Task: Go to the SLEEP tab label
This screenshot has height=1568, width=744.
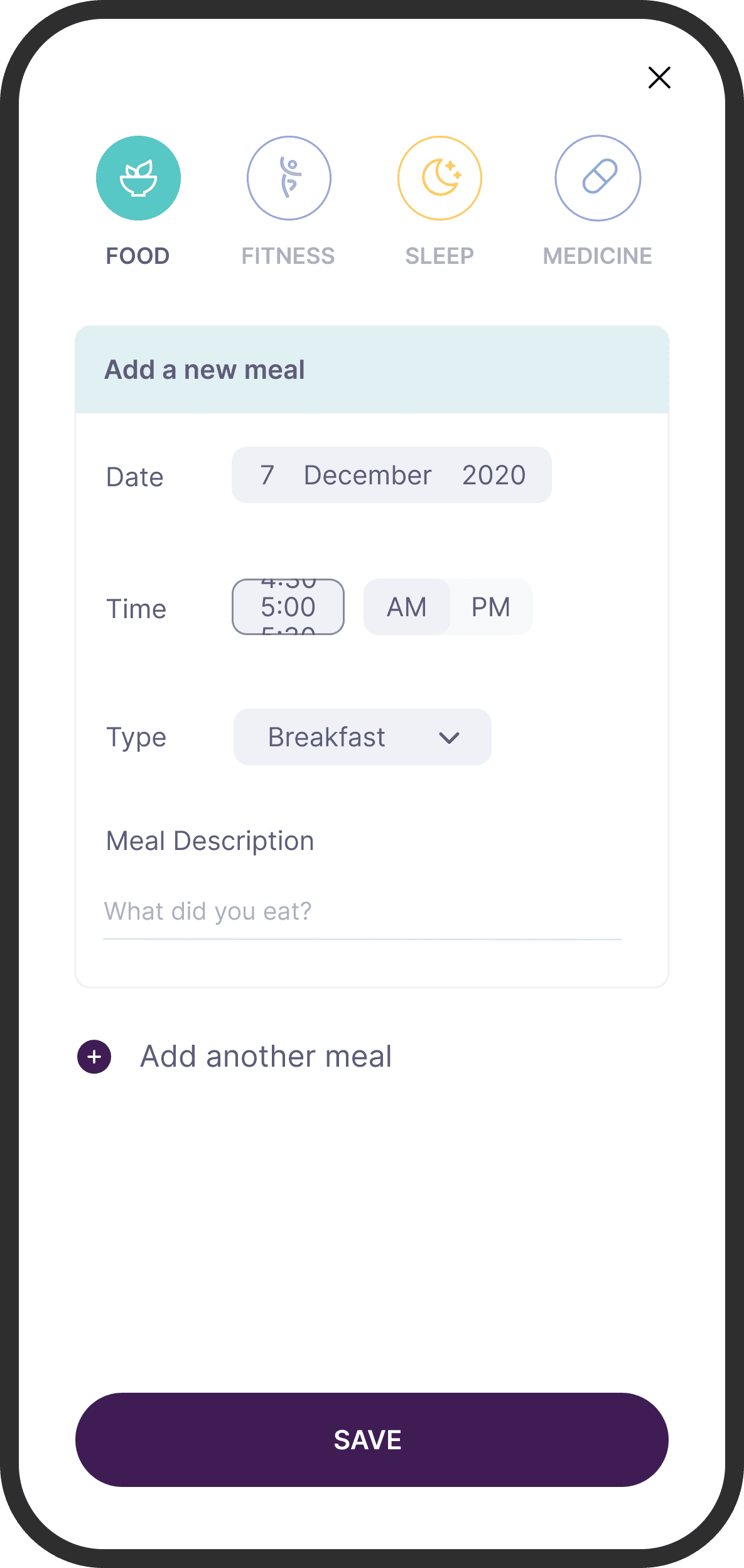Action: (x=439, y=256)
